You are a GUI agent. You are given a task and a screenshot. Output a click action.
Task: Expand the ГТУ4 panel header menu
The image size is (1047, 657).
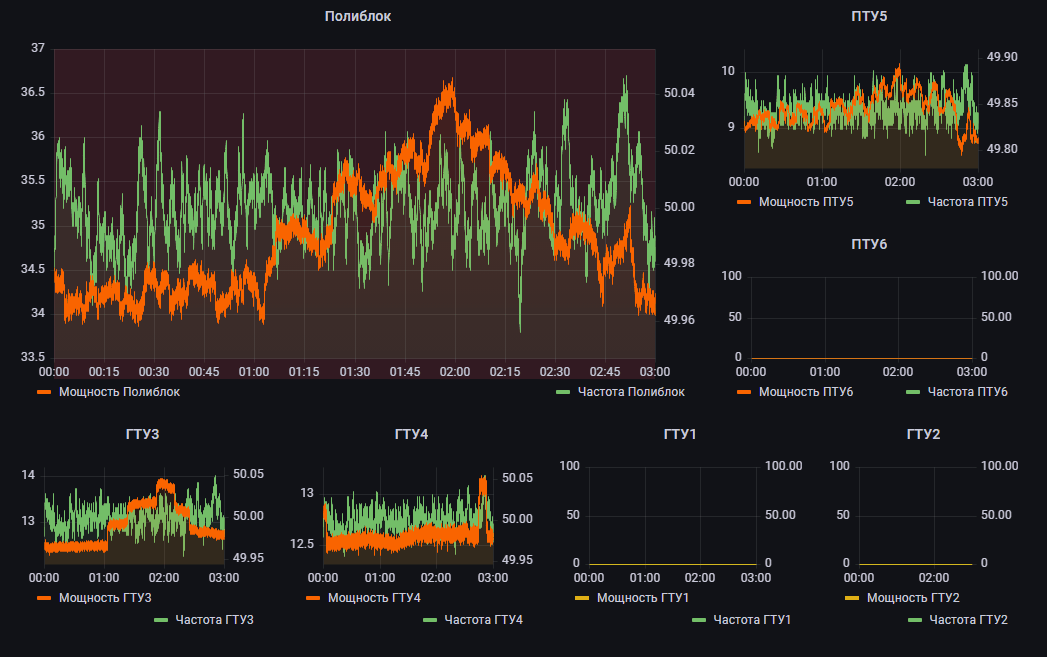[411, 434]
